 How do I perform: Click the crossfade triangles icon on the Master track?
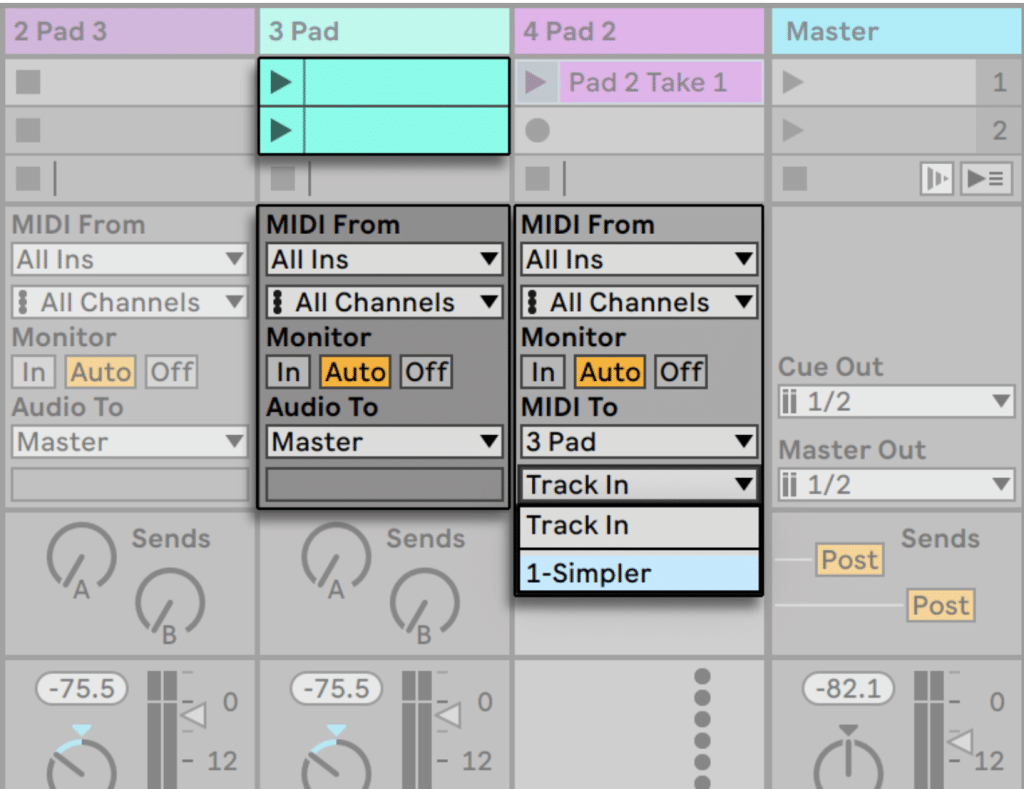[x=938, y=176]
